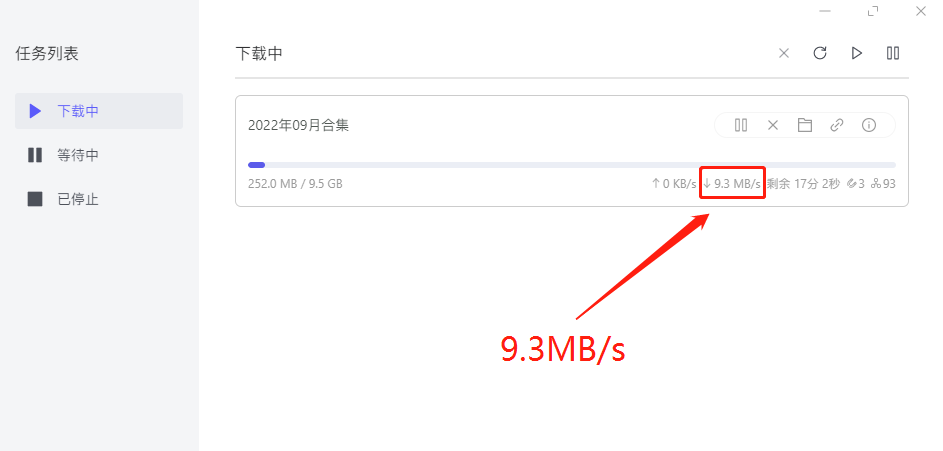Click the pause icon beside 等待中

(35, 155)
